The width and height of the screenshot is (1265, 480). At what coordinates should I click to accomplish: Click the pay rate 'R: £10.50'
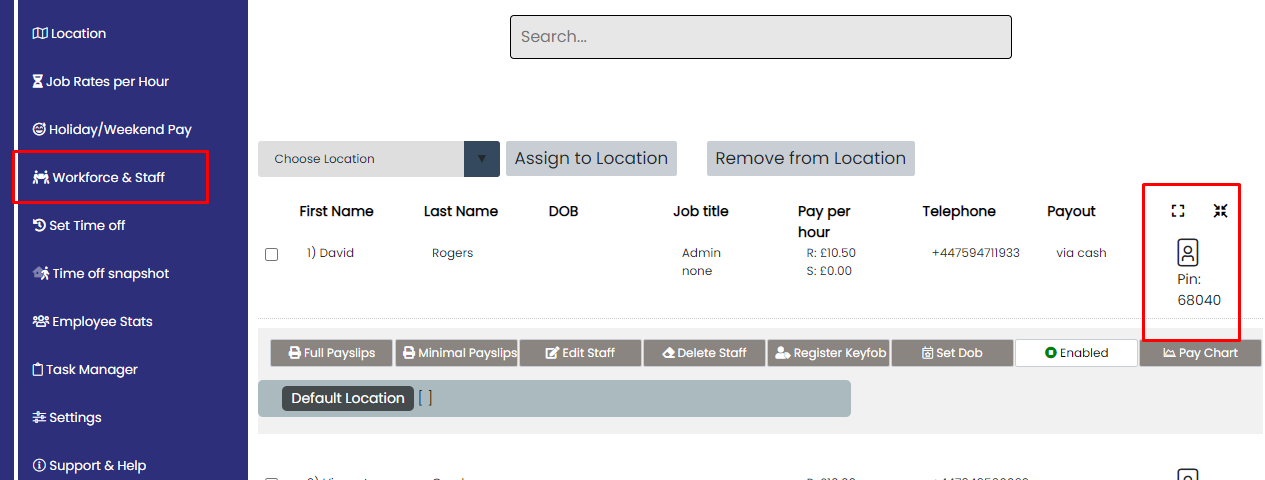831,253
